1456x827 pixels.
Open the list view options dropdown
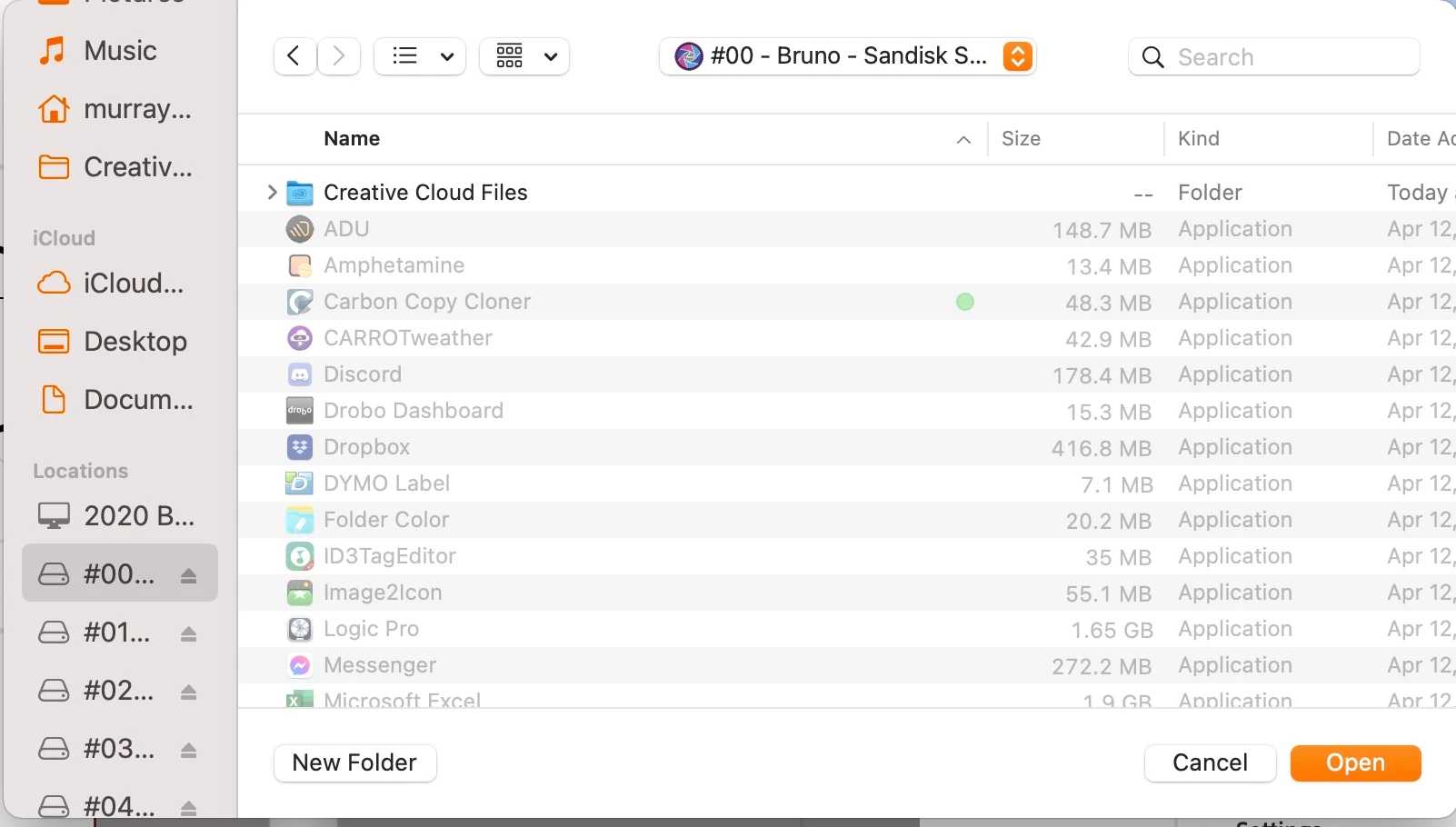[x=420, y=56]
